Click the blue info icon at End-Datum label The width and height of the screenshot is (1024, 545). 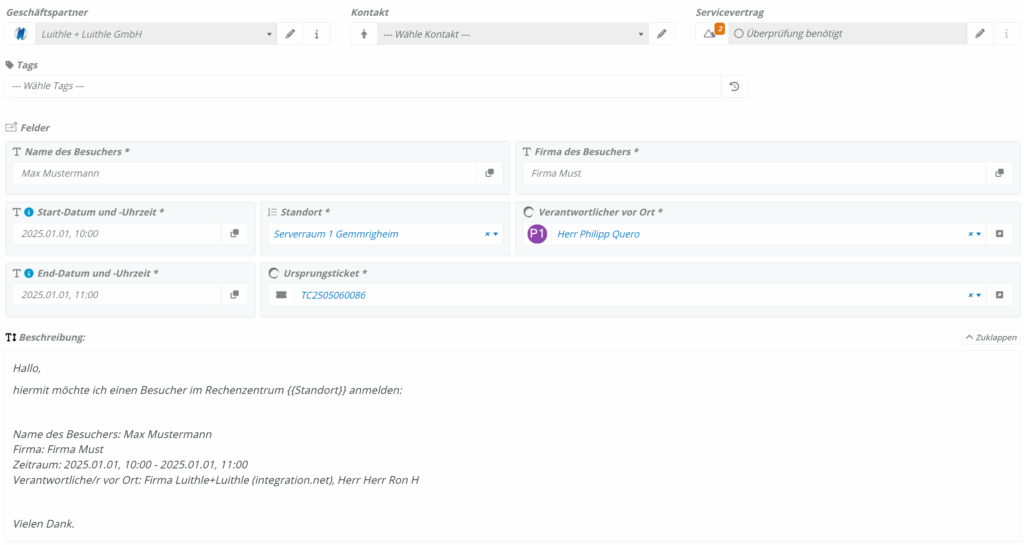(x=29, y=273)
